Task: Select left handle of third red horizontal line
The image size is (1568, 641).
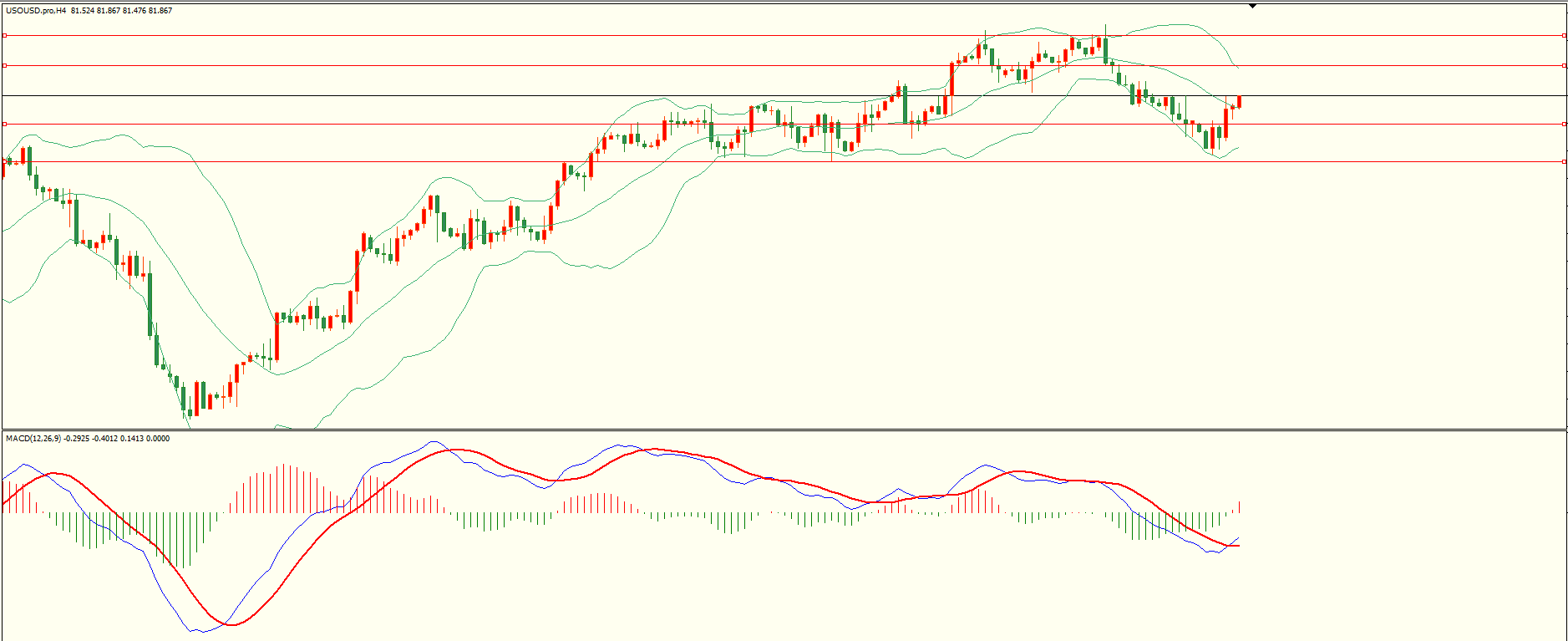Action: click(5, 124)
